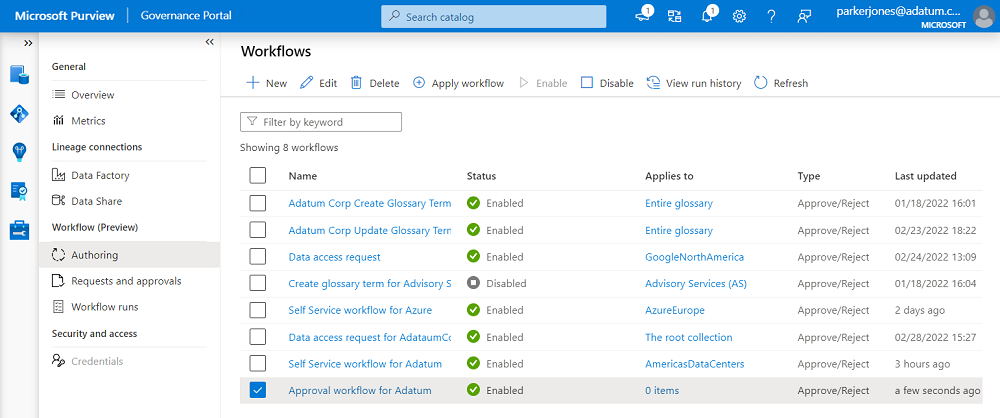
Task: Click the help question mark icon
Action: point(771,16)
